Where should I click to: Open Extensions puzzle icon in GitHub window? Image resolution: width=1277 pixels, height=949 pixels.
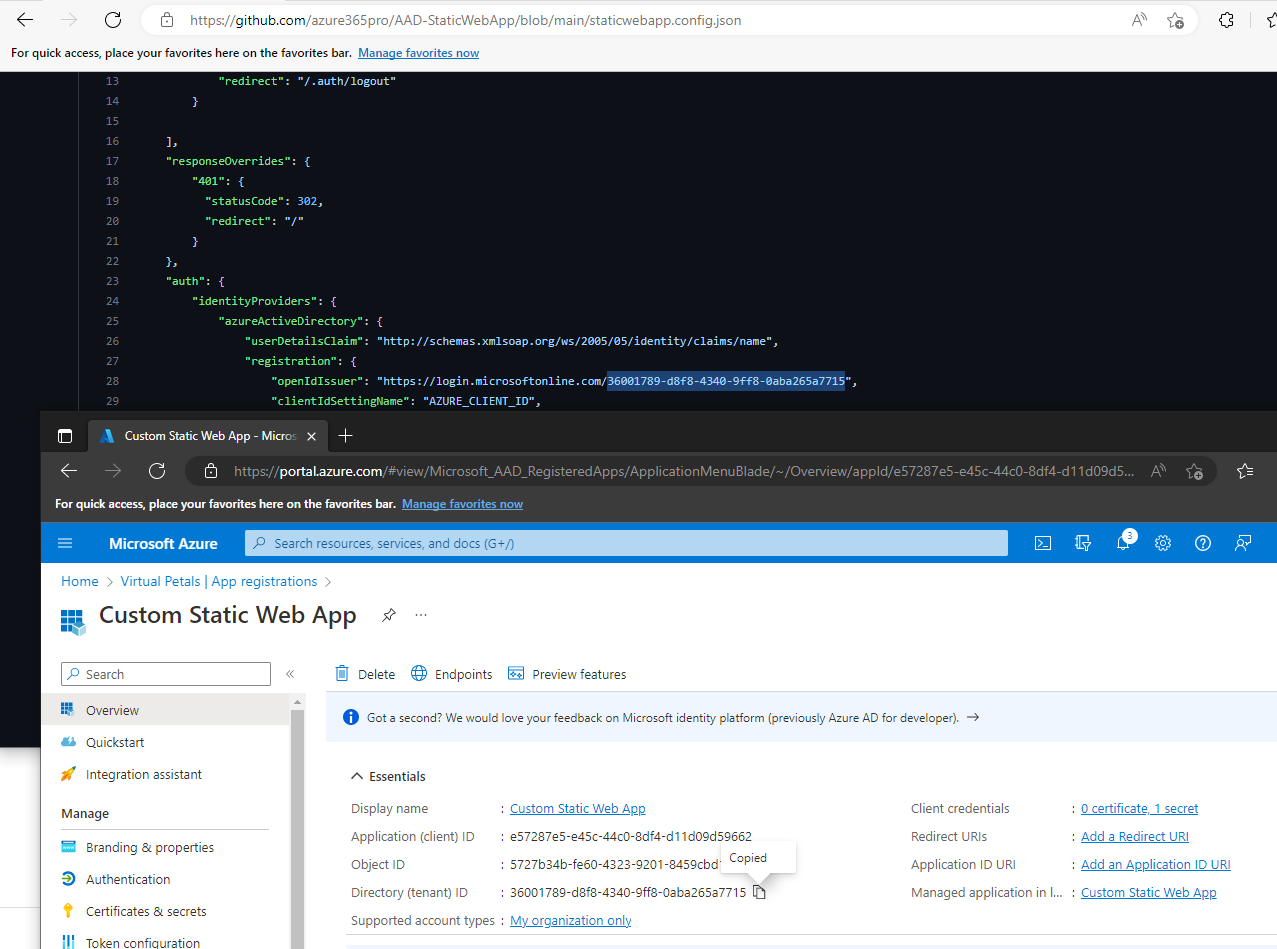point(1226,20)
